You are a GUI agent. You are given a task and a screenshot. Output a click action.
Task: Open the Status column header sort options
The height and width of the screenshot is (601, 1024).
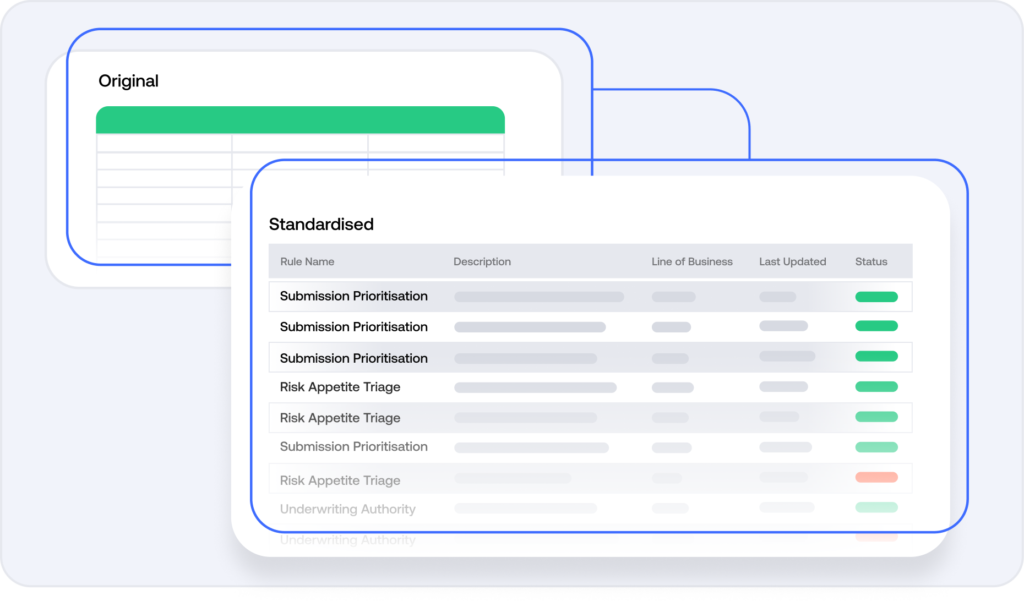(870, 261)
